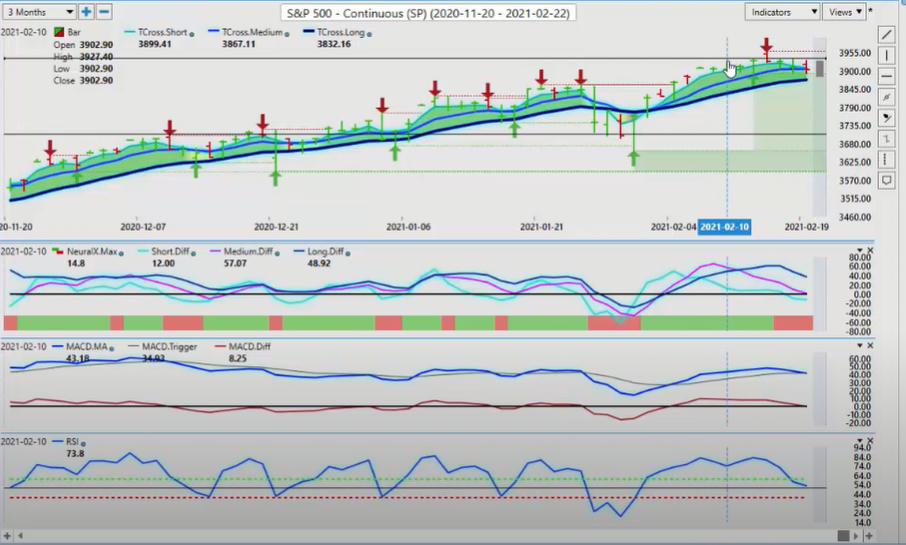
Task: Open the NeuralX panel options arrow
Action: [860, 250]
